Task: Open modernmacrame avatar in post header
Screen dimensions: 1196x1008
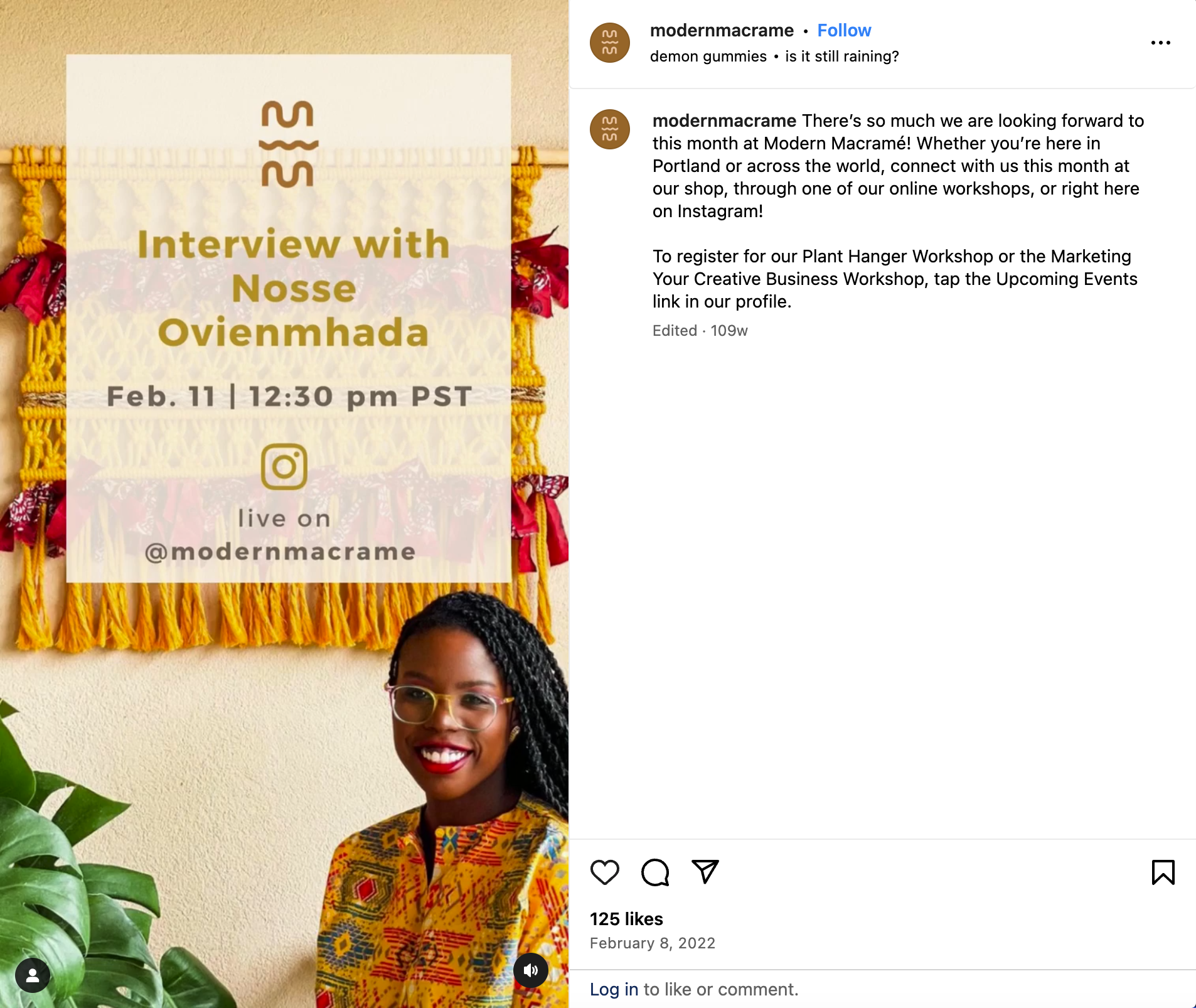Action: 610,43
